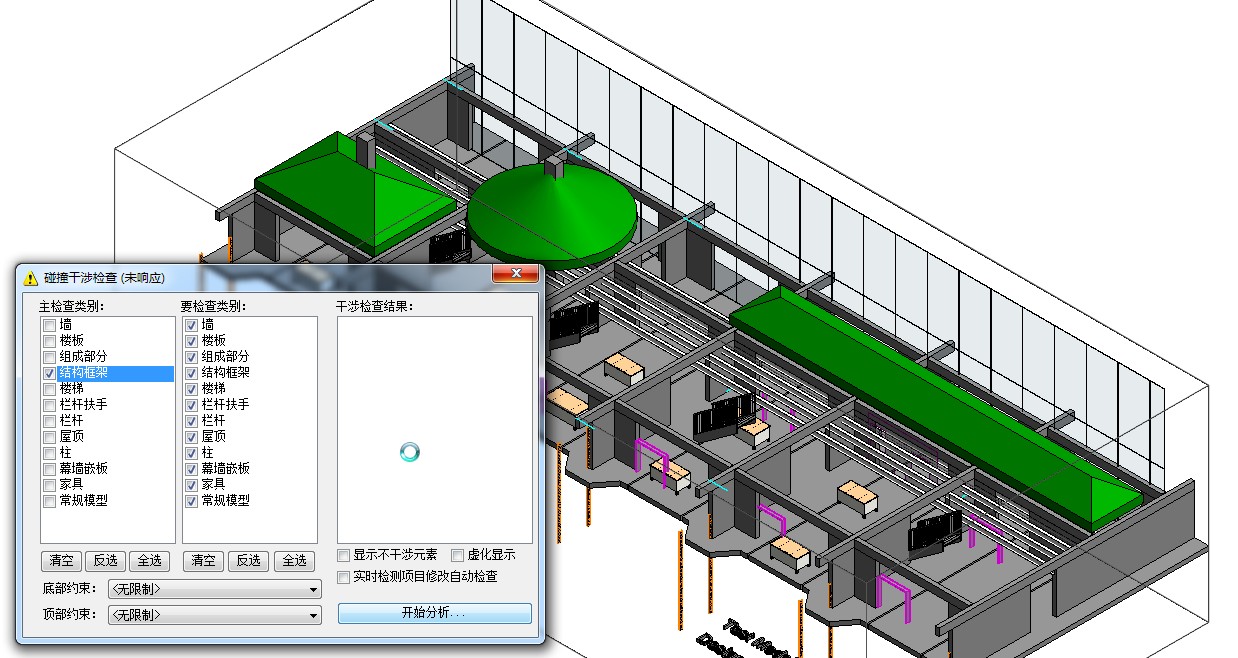Enable 实时检测项目修改自动检查 option
Screen dimensions: 1238x658
point(344,577)
